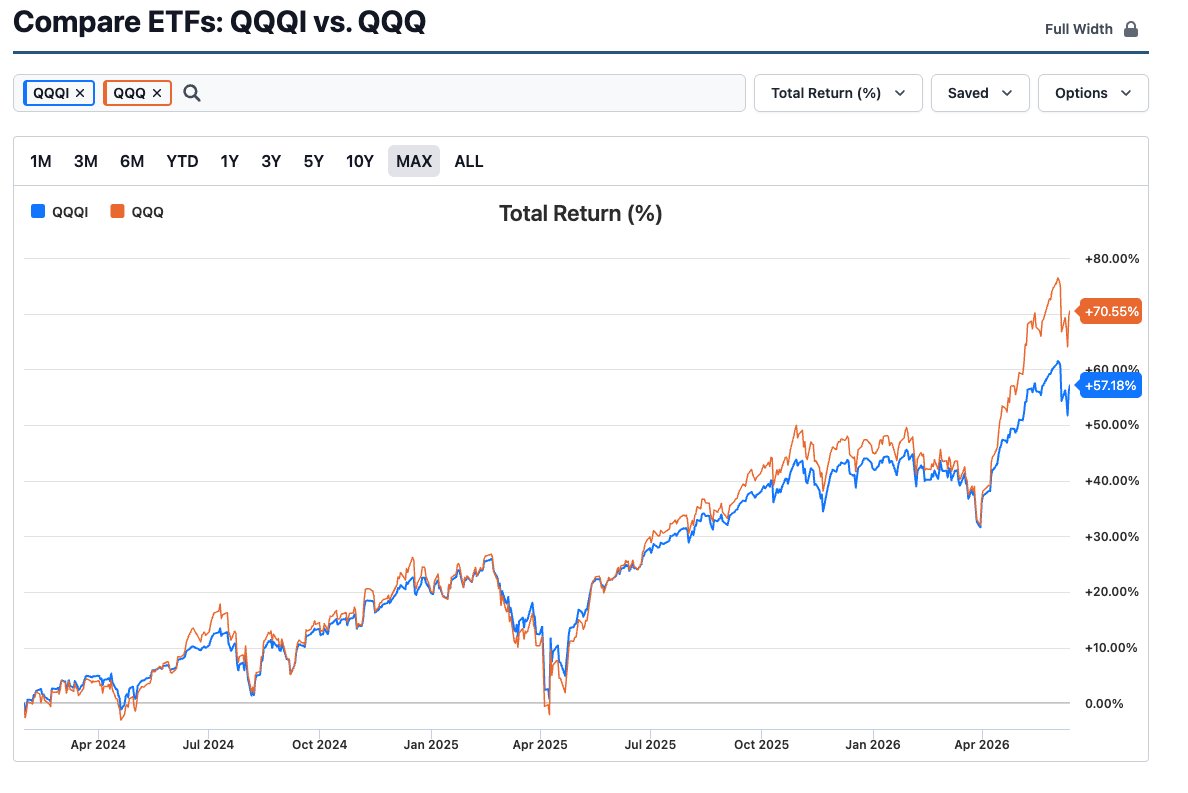Click the Oct 2024 axis label

[319, 745]
